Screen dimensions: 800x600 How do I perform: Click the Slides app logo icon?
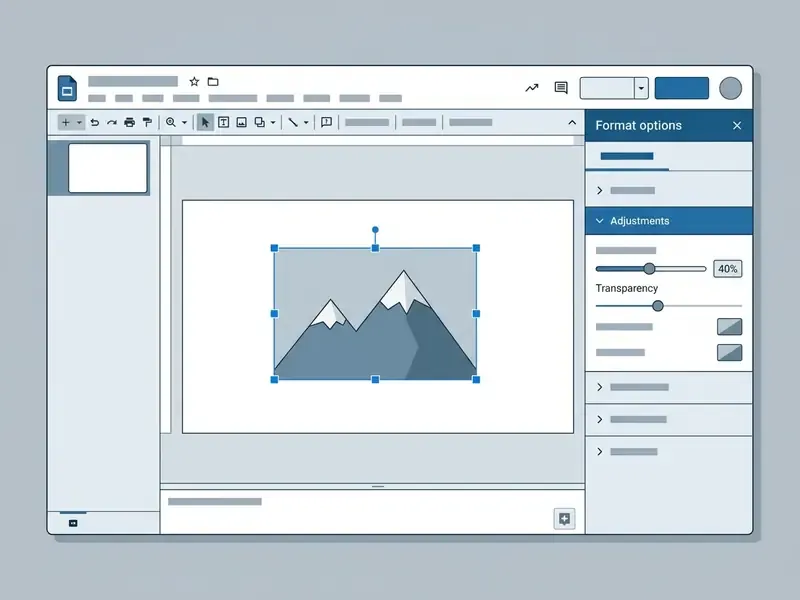(x=67, y=88)
